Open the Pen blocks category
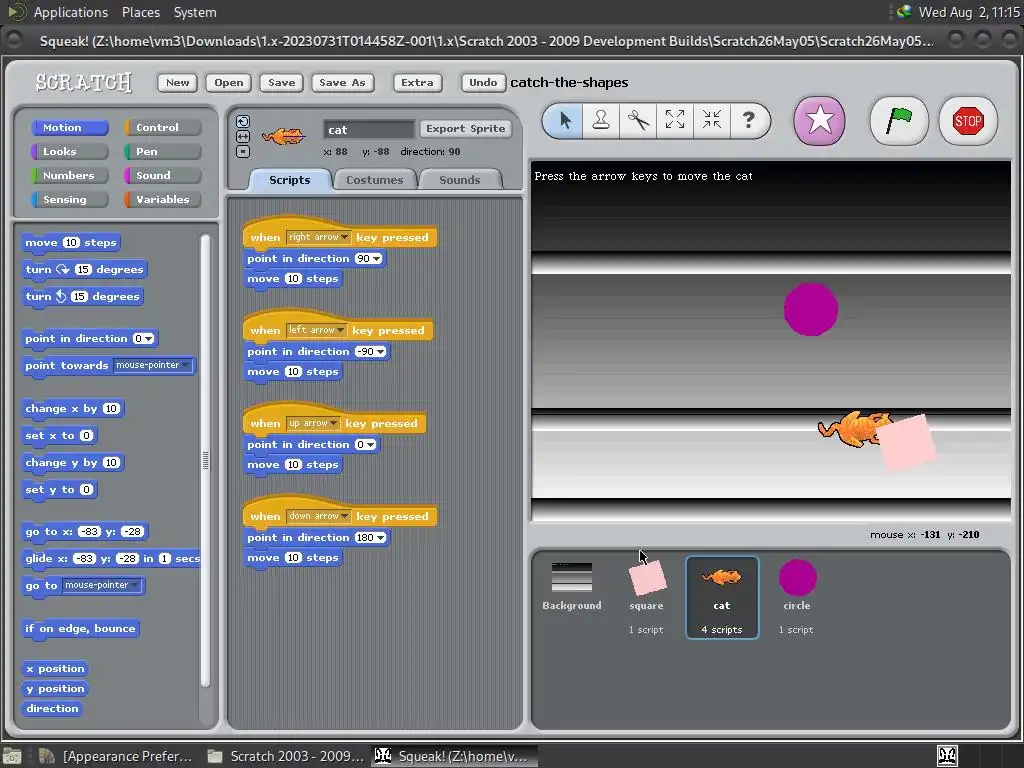1024x768 pixels. pyautogui.click(x=163, y=152)
